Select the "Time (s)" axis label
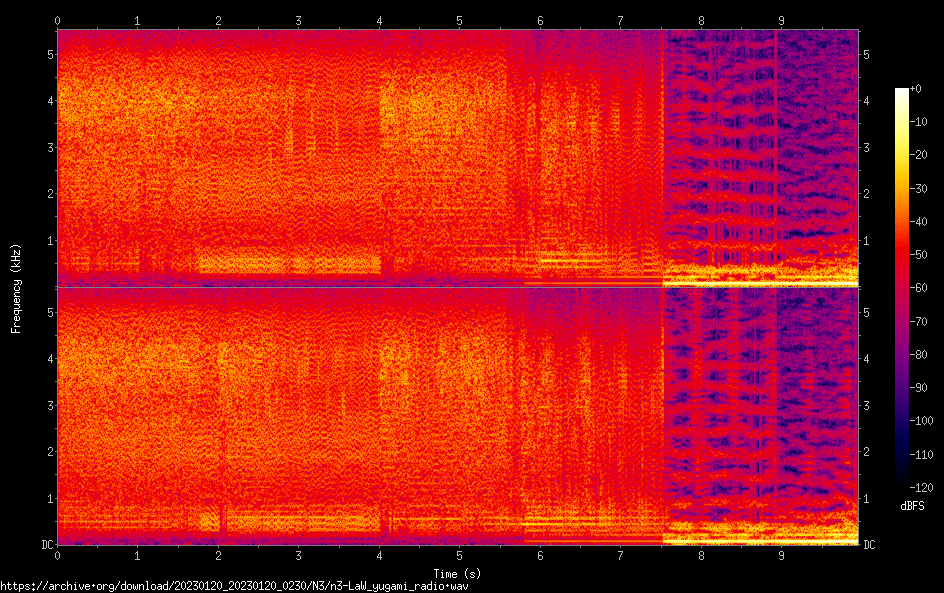Image resolution: width=944 pixels, height=593 pixels. (x=458, y=573)
